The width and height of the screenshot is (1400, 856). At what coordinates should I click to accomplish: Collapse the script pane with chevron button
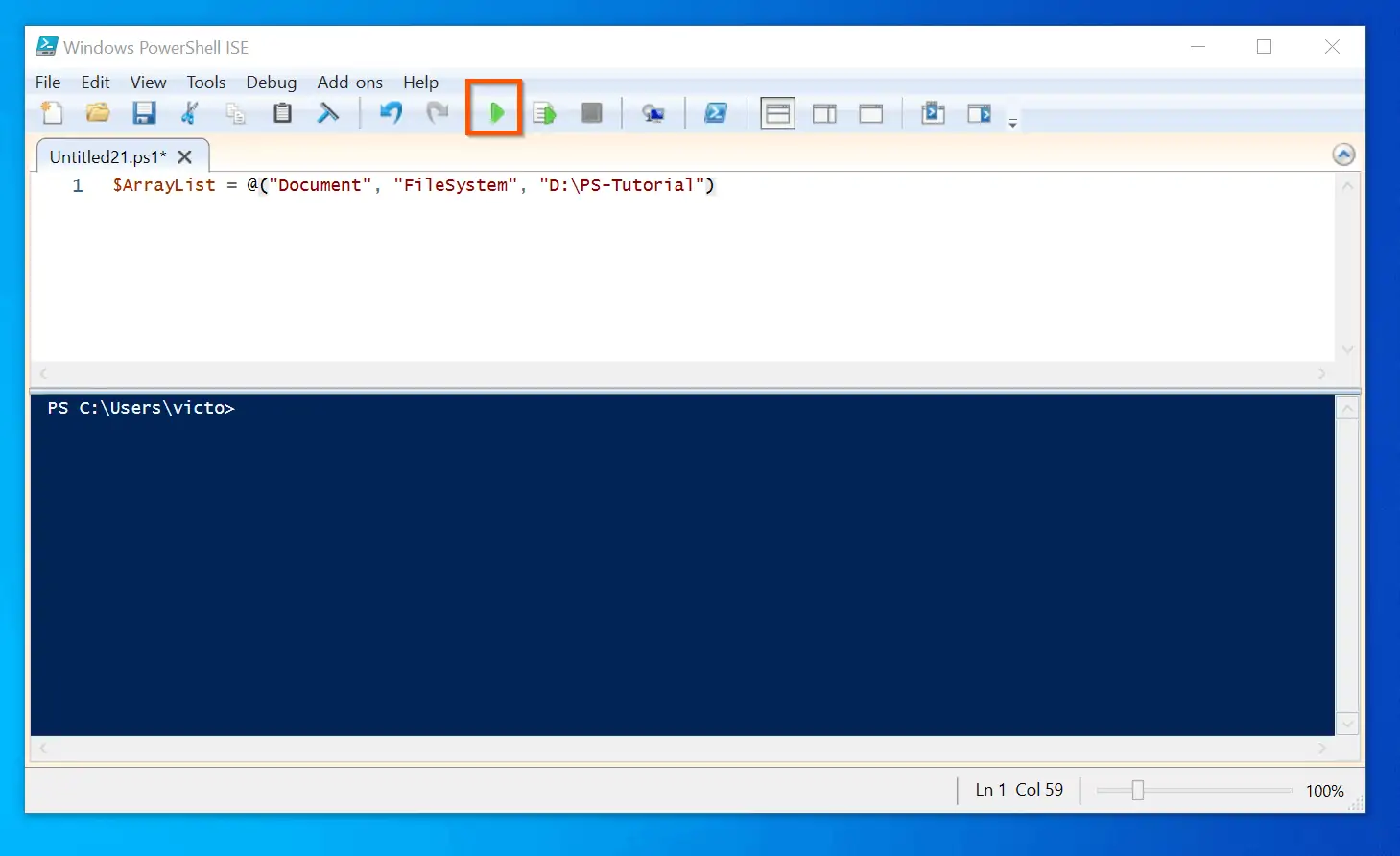1343,155
